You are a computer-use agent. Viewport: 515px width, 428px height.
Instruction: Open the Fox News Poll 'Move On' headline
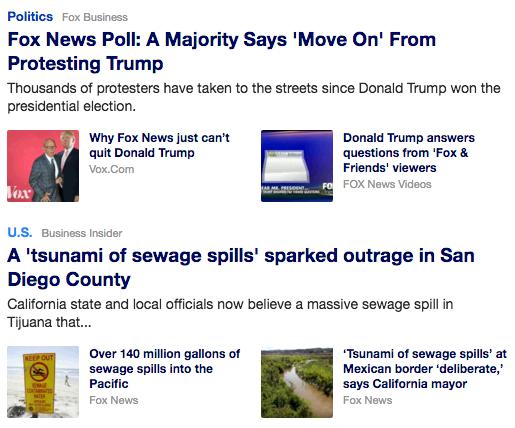(x=222, y=51)
